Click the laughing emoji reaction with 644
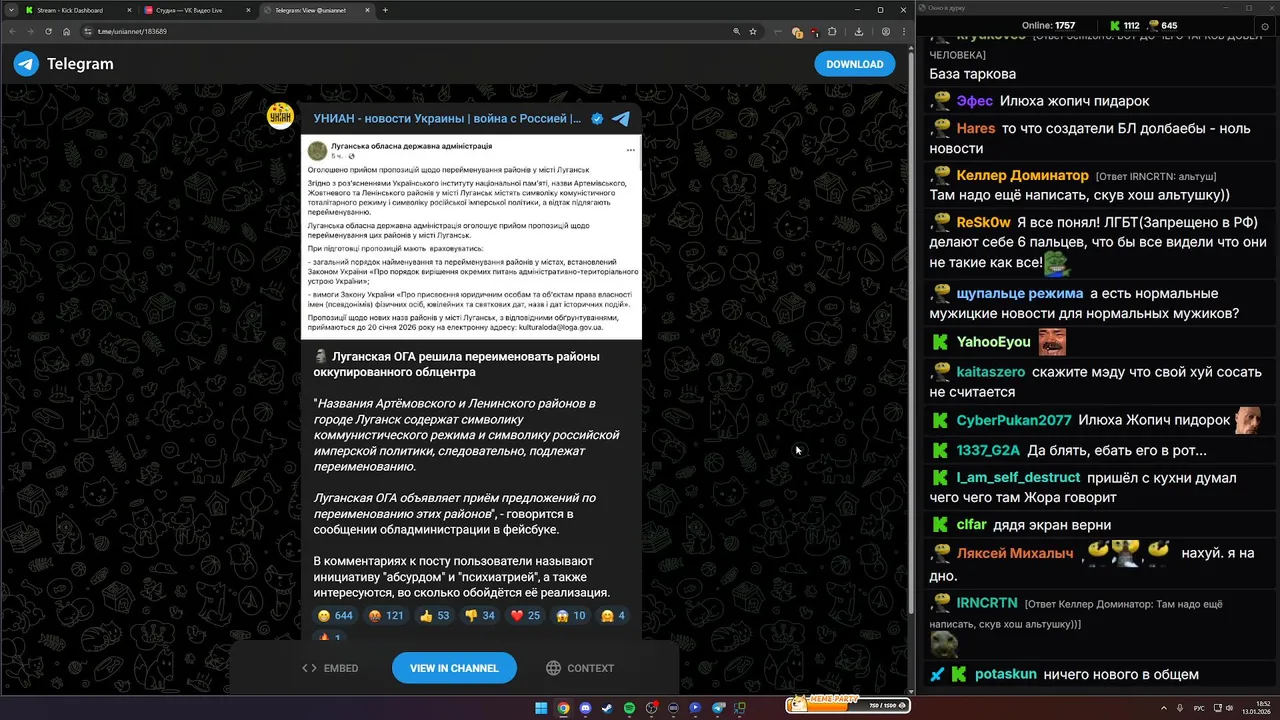1280x720 pixels. [x=335, y=616]
